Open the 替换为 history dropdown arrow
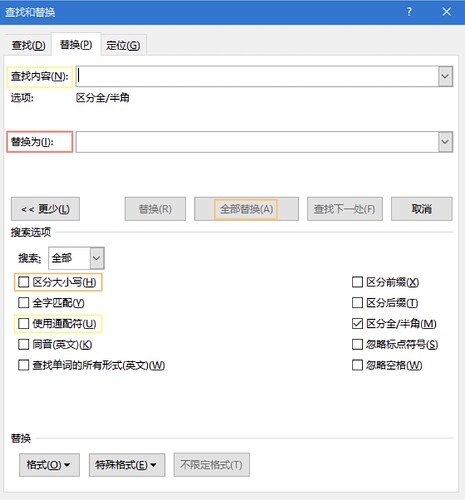Screen dimensions: 465x500 [445, 142]
